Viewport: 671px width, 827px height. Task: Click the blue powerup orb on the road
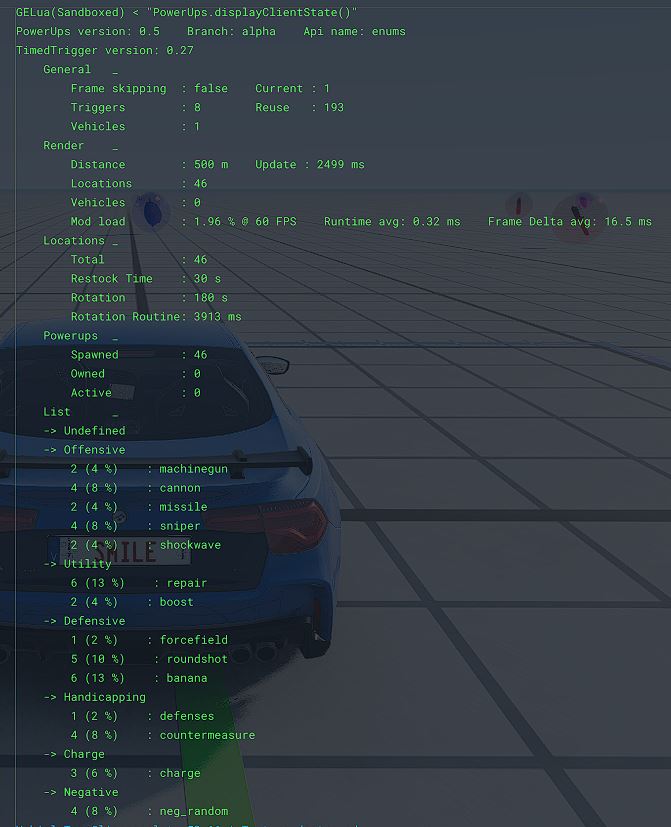click(151, 211)
